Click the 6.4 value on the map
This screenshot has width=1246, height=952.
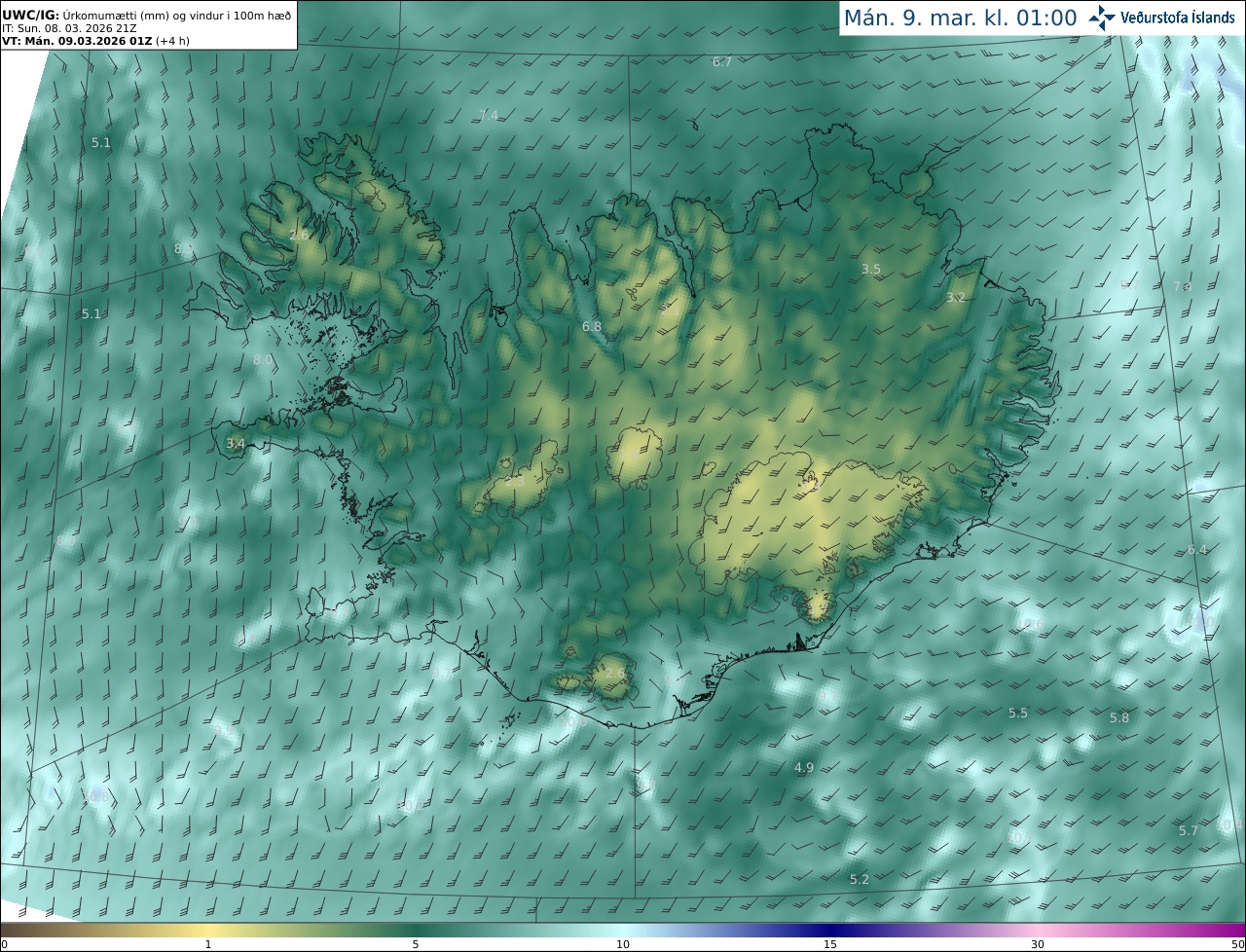[x=1197, y=549]
